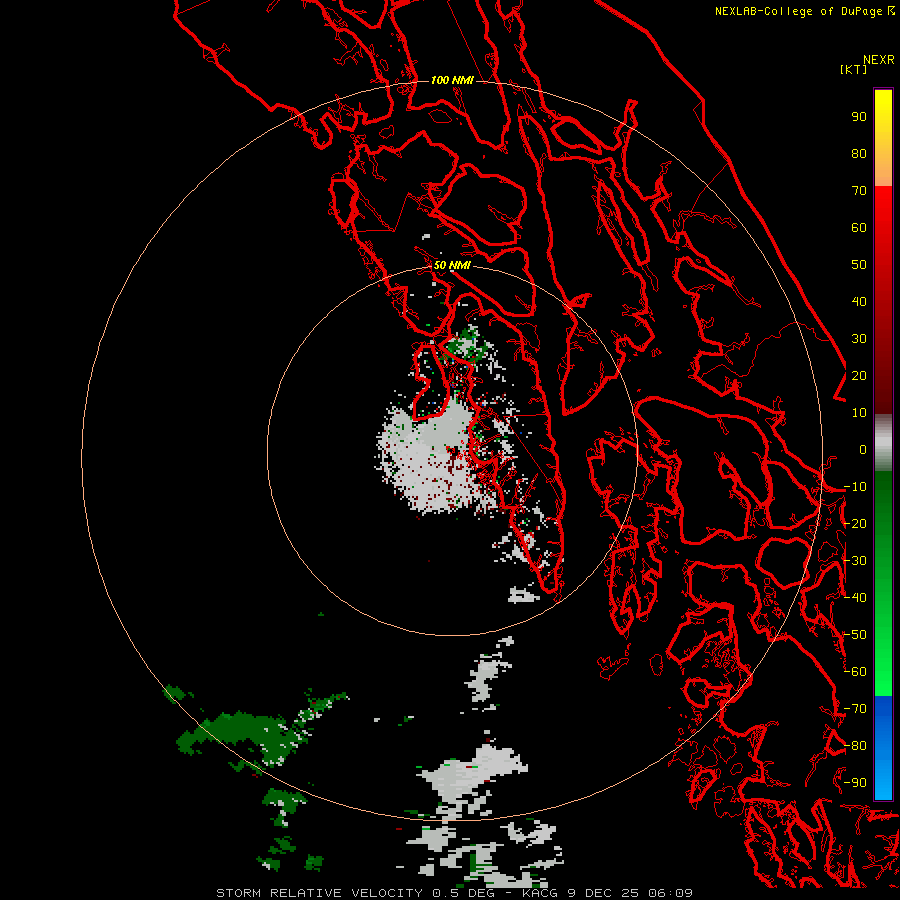The height and width of the screenshot is (900, 900).
Task: Click the 0 value on the velocity scale
Action: tap(863, 450)
